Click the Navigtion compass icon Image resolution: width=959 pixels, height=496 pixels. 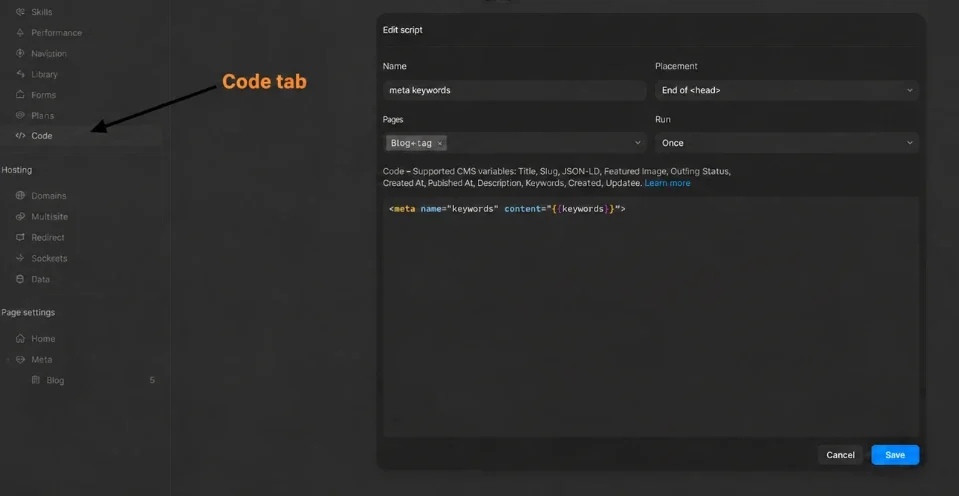20,53
